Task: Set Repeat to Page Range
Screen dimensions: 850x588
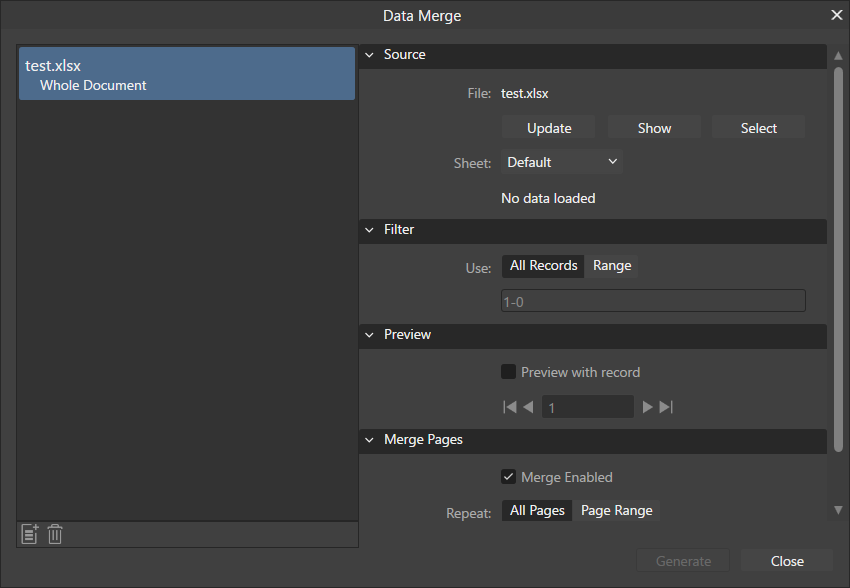Action: tap(616, 511)
